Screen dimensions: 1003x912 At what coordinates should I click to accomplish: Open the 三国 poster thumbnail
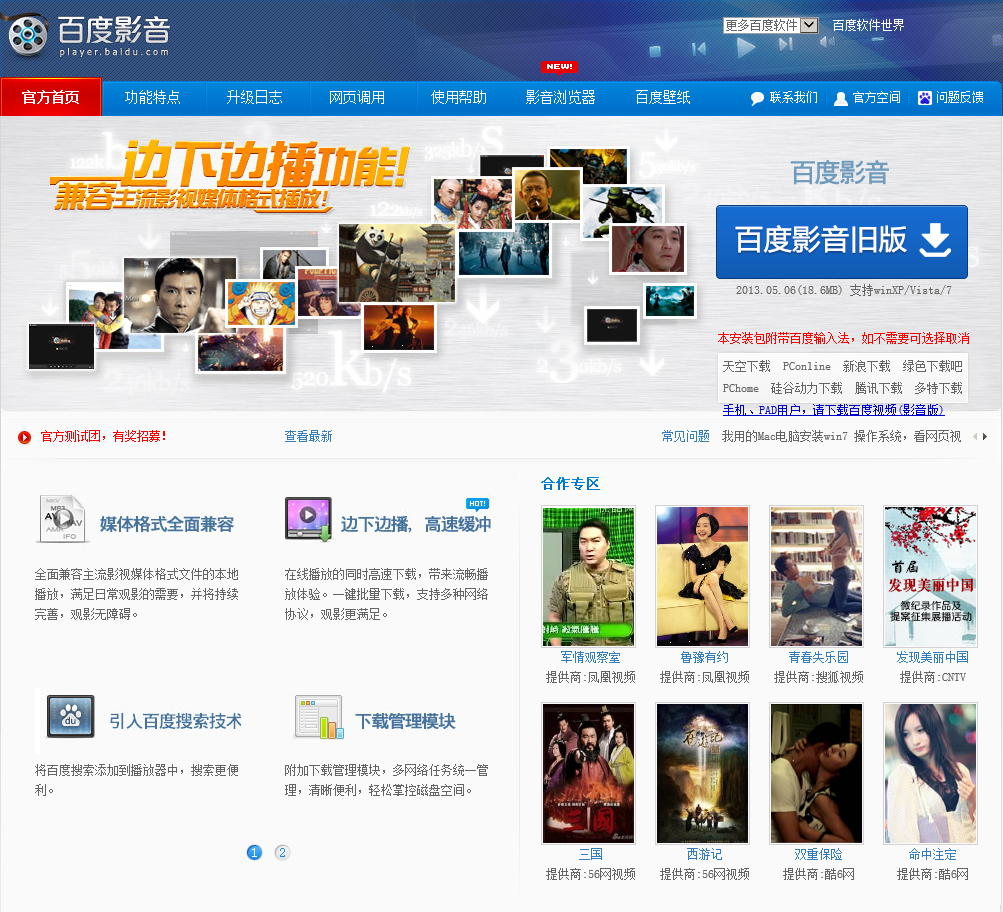pos(588,773)
